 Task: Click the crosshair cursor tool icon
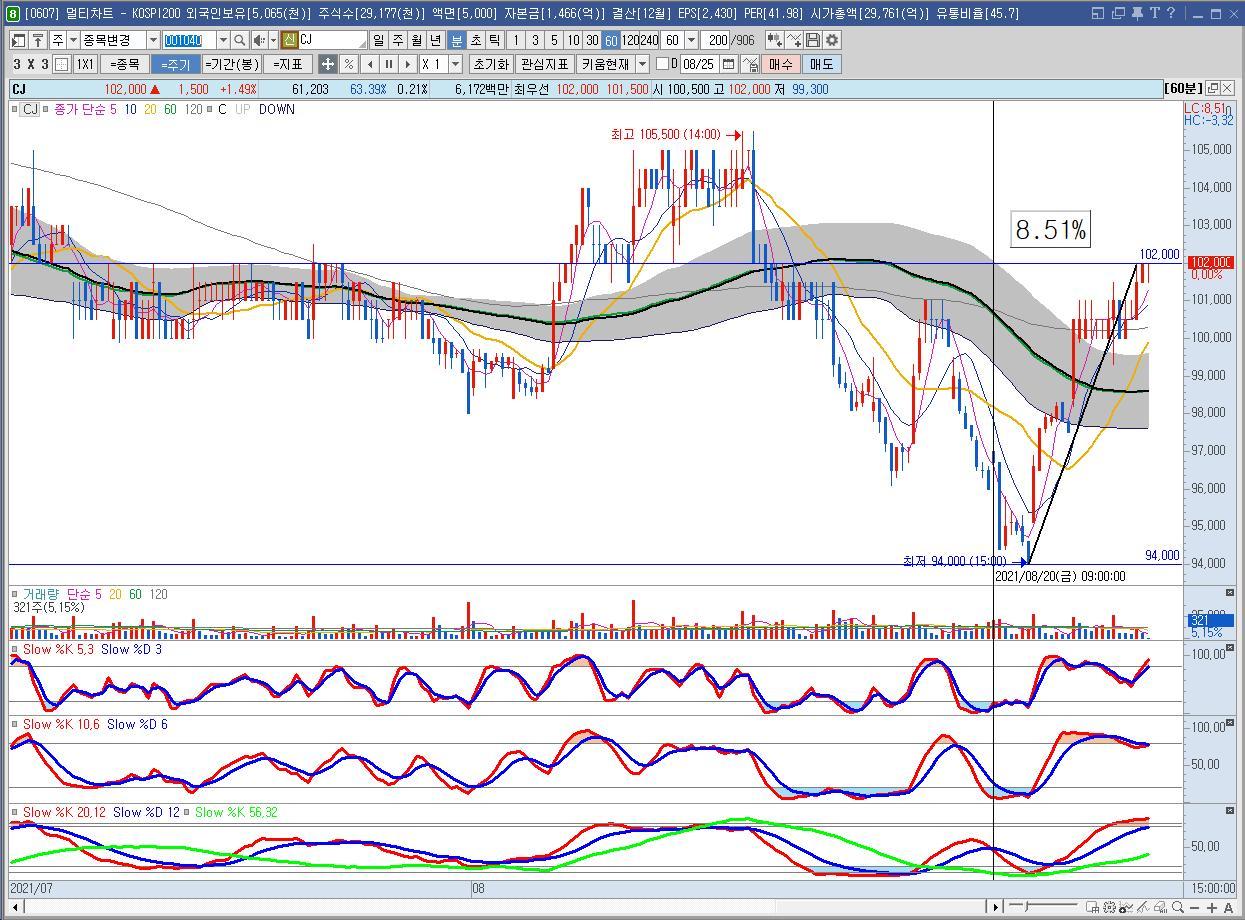[x=328, y=64]
